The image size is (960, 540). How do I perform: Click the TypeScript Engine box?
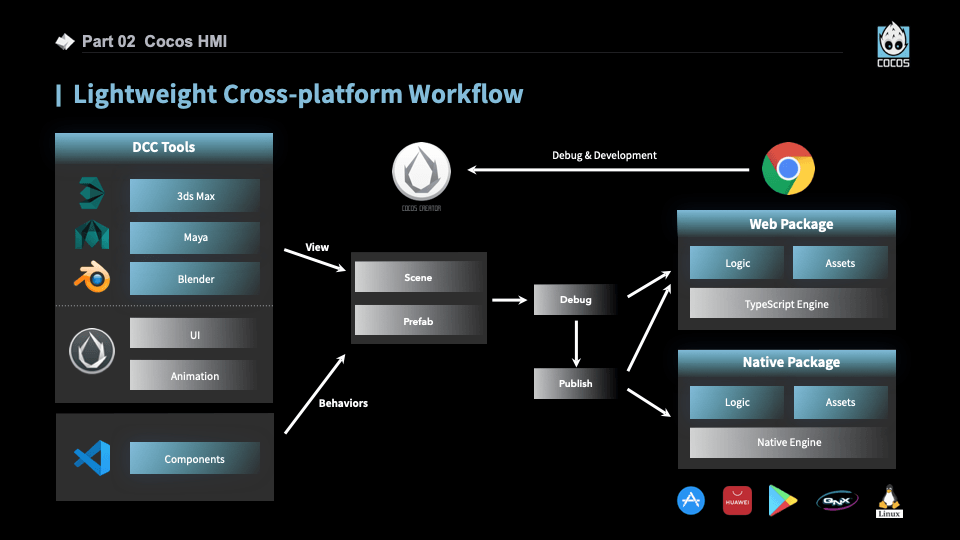point(789,304)
